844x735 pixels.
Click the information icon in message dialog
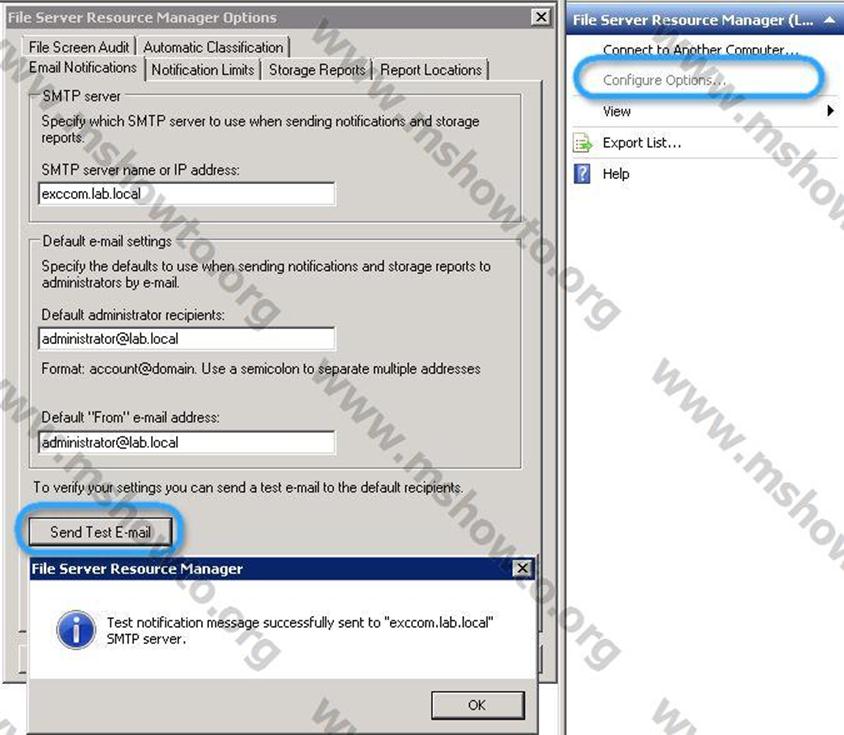coord(76,629)
